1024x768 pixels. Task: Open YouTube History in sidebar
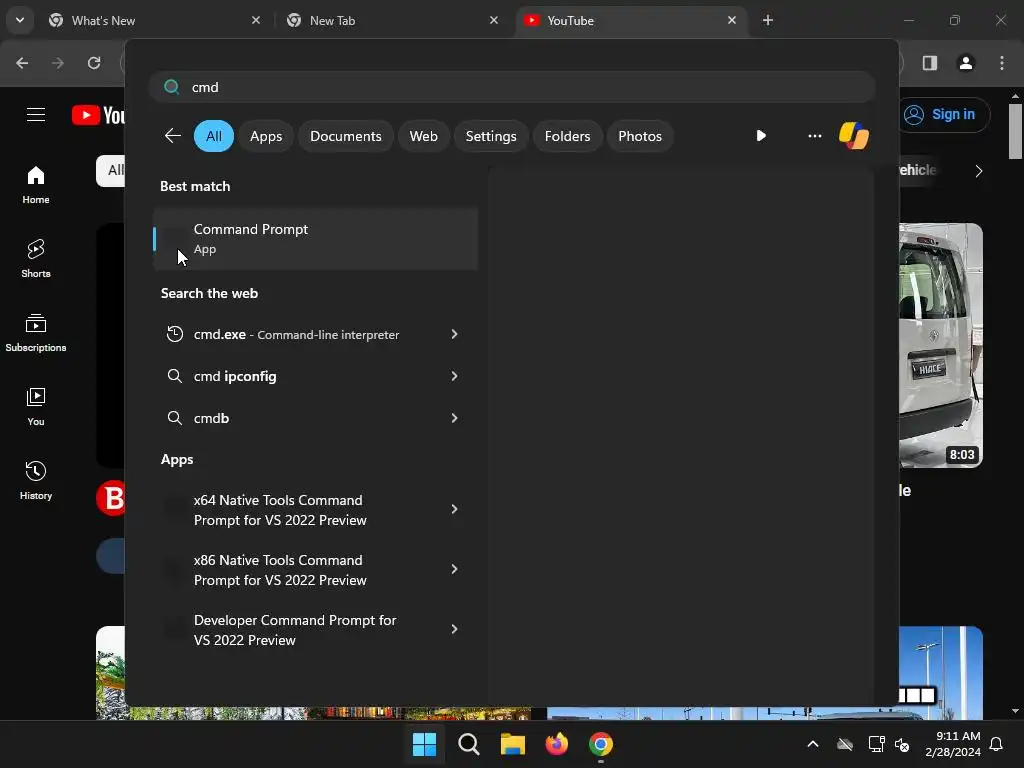tap(36, 481)
